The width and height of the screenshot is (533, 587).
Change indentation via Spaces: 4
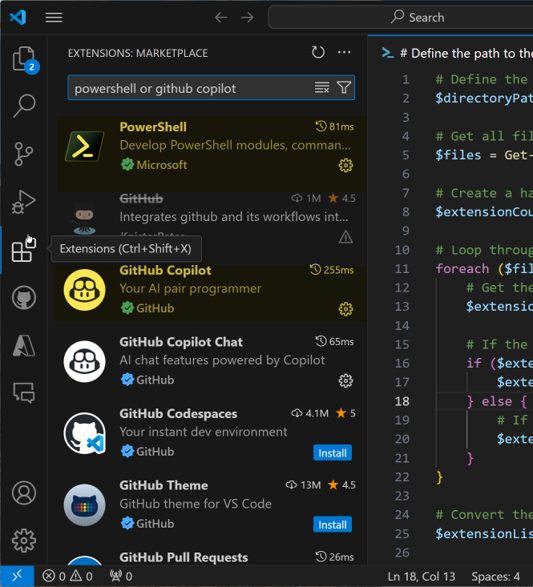(x=495, y=577)
